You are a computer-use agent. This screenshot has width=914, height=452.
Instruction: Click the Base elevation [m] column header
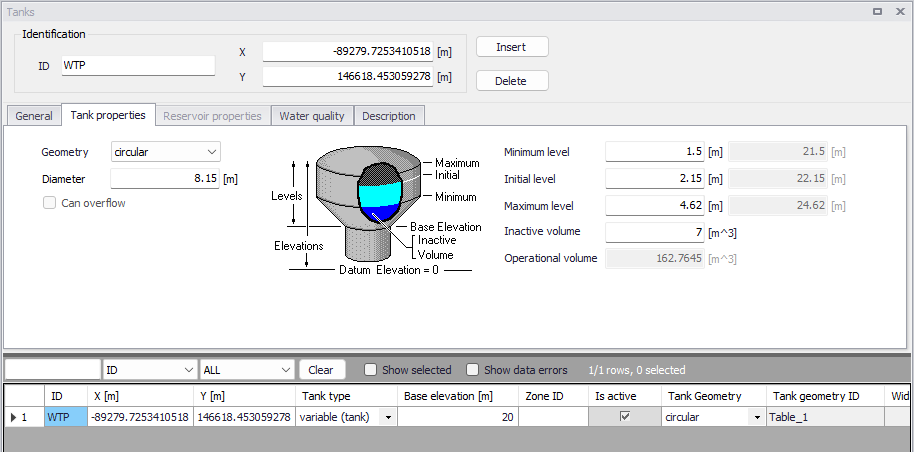(x=458, y=396)
